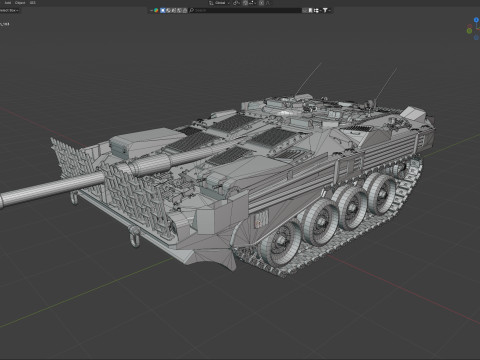Toggle the fourth filter icon in the shelf row

click(179, 10)
